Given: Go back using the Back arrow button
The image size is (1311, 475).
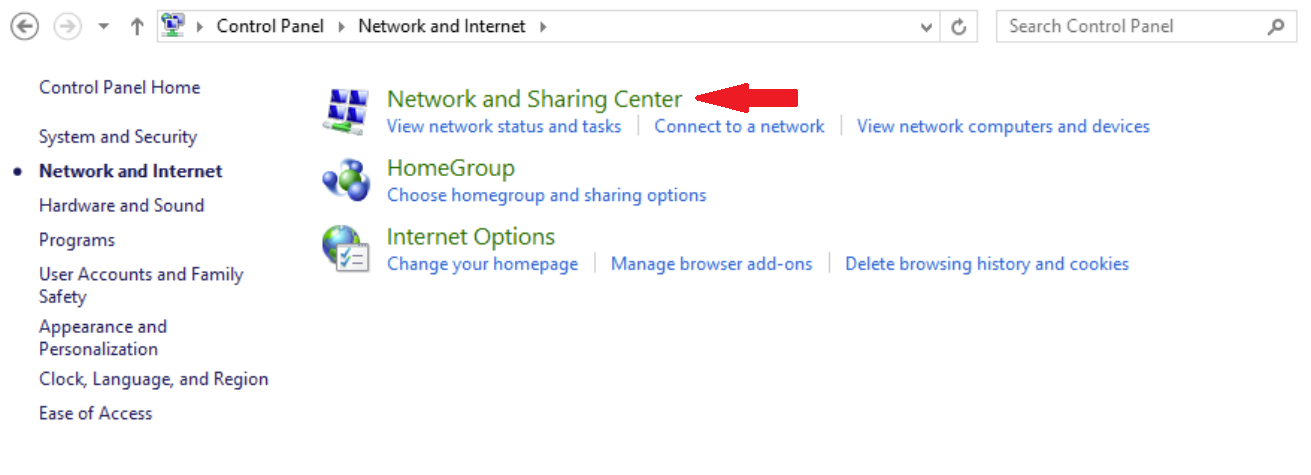Looking at the screenshot, I should tap(24, 27).
